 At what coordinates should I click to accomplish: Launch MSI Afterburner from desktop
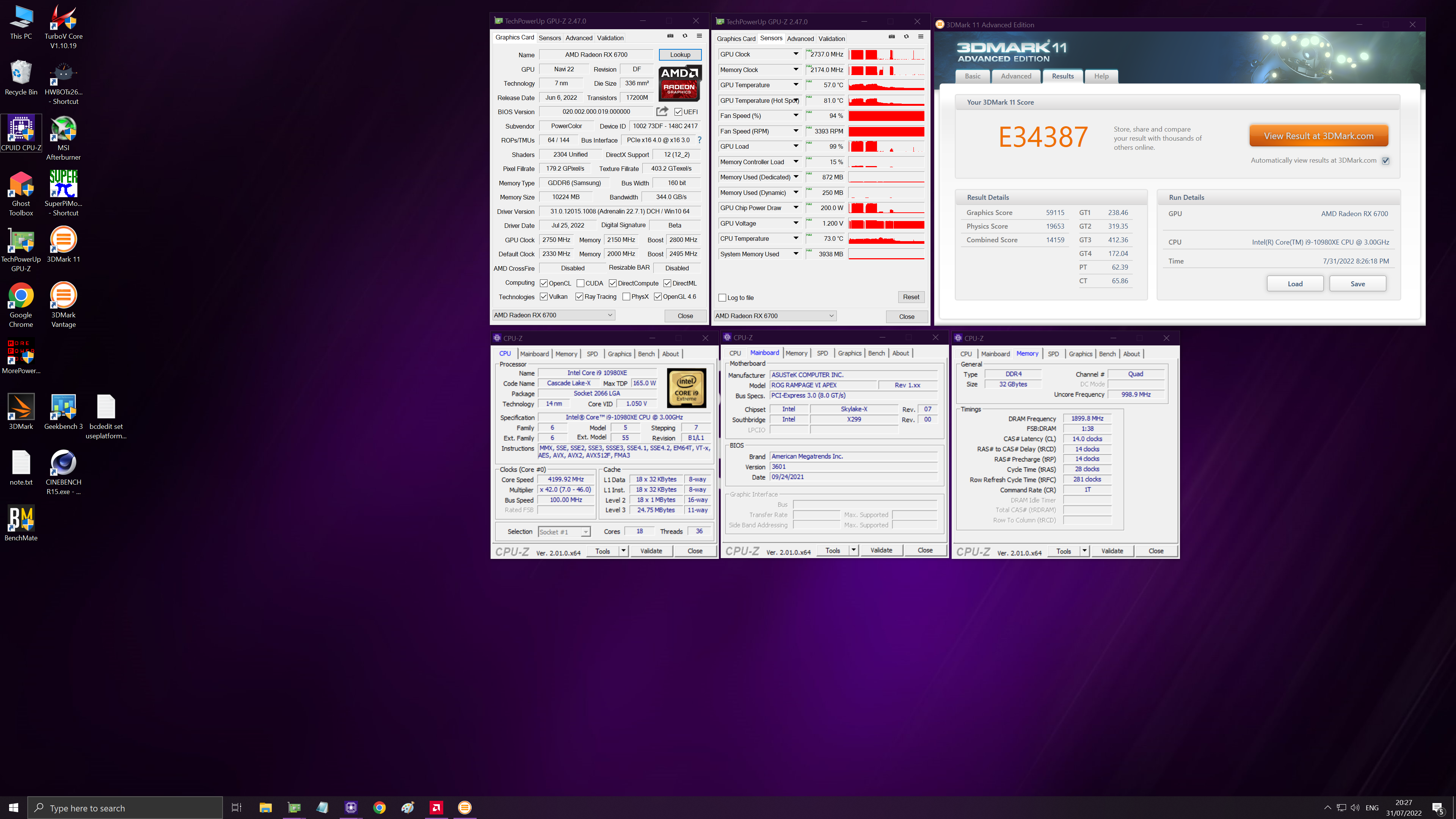click(x=63, y=137)
